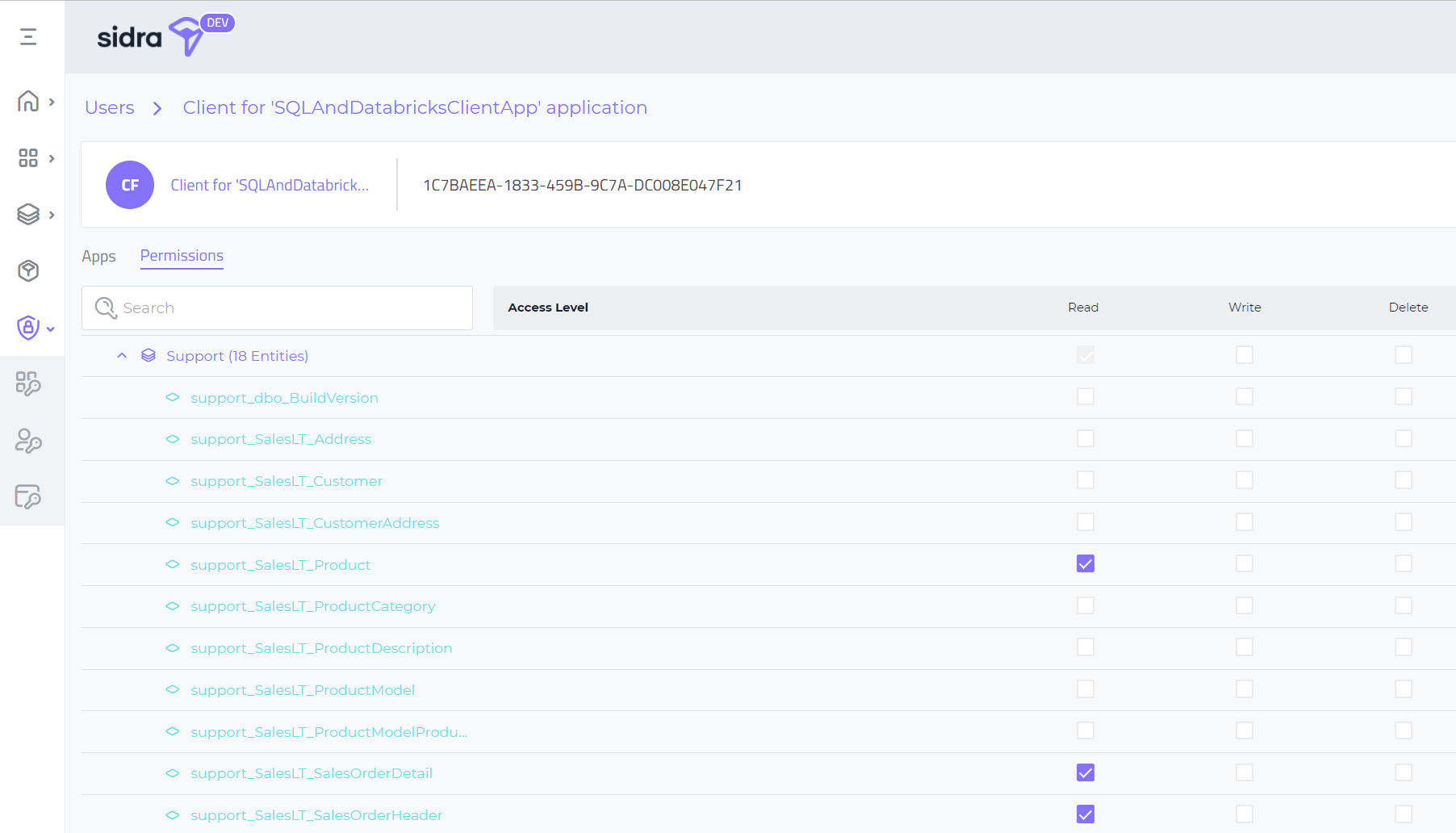Open the apps-with-key sidebar icon

28,384
